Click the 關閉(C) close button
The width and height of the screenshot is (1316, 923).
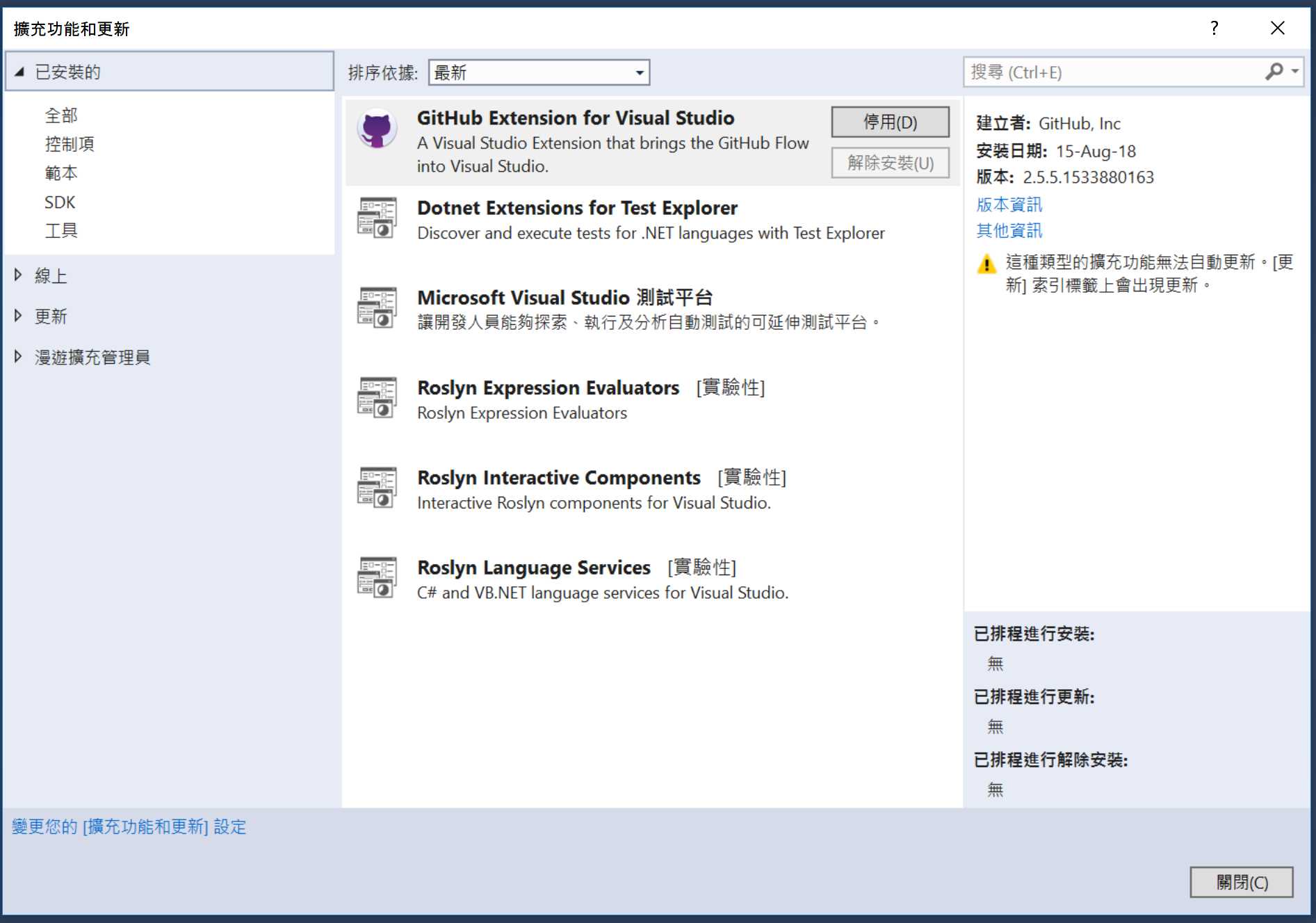pyautogui.click(x=1242, y=882)
